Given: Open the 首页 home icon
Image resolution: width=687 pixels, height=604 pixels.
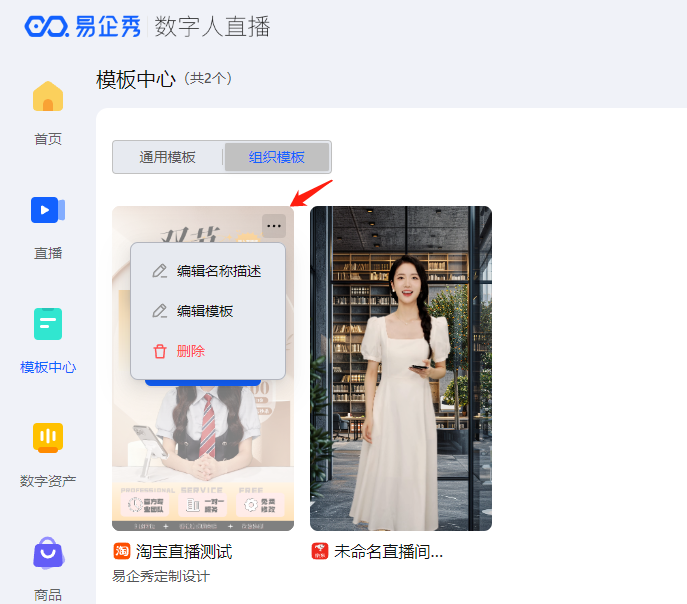Looking at the screenshot, I should 48,96.
